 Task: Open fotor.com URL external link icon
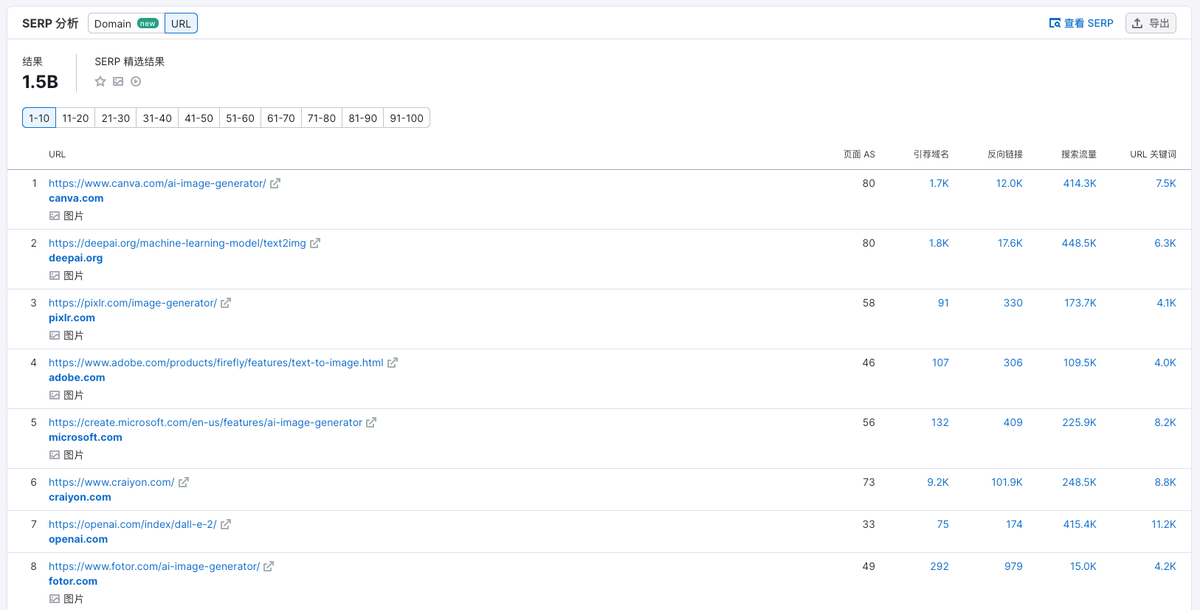[x=268, y=566]
